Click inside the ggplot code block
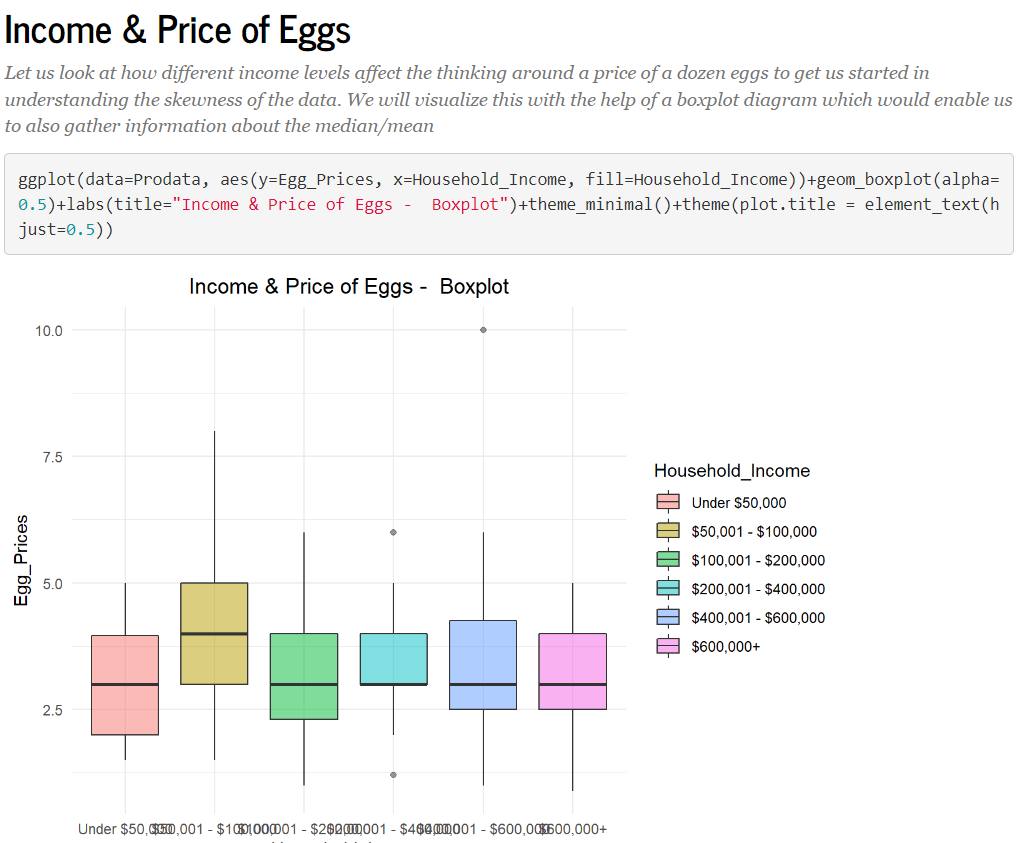1027x843 pixels. 509,204
